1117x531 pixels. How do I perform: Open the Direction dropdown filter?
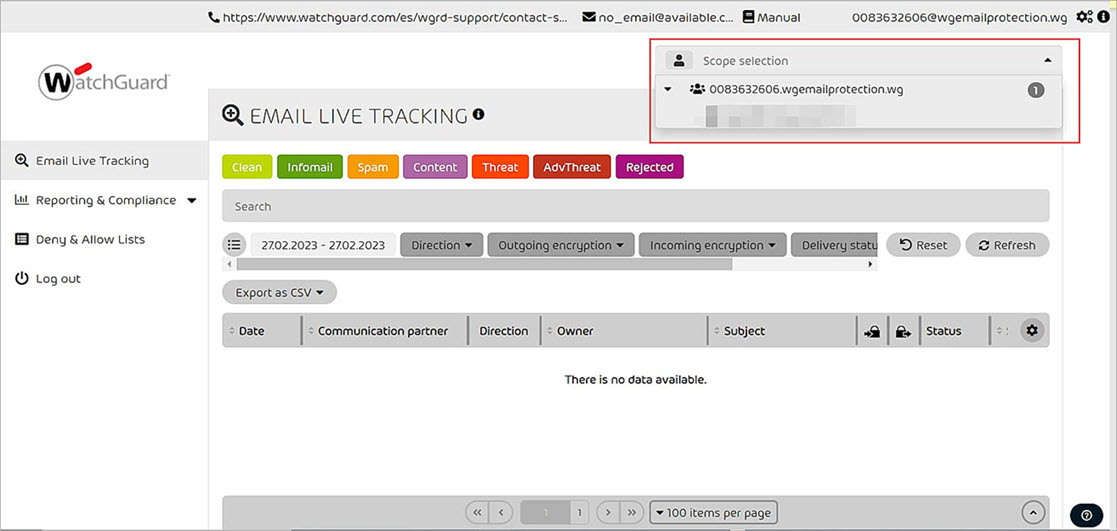click(x=442, y=245)
